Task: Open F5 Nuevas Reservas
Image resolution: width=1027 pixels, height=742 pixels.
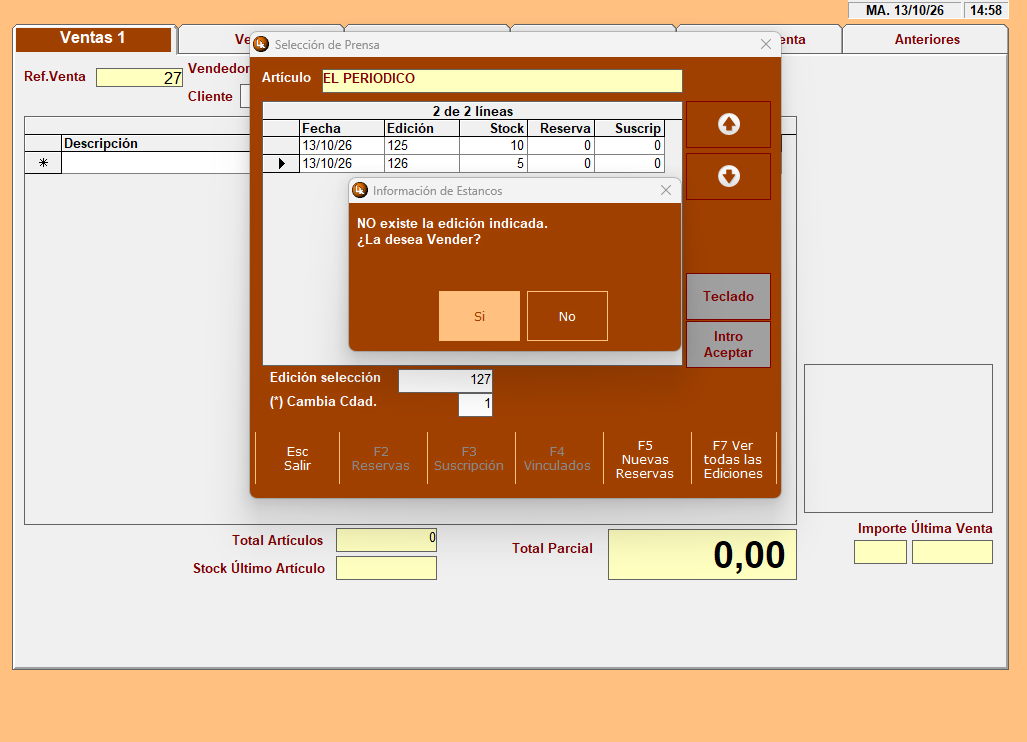Action: [645, 459]
